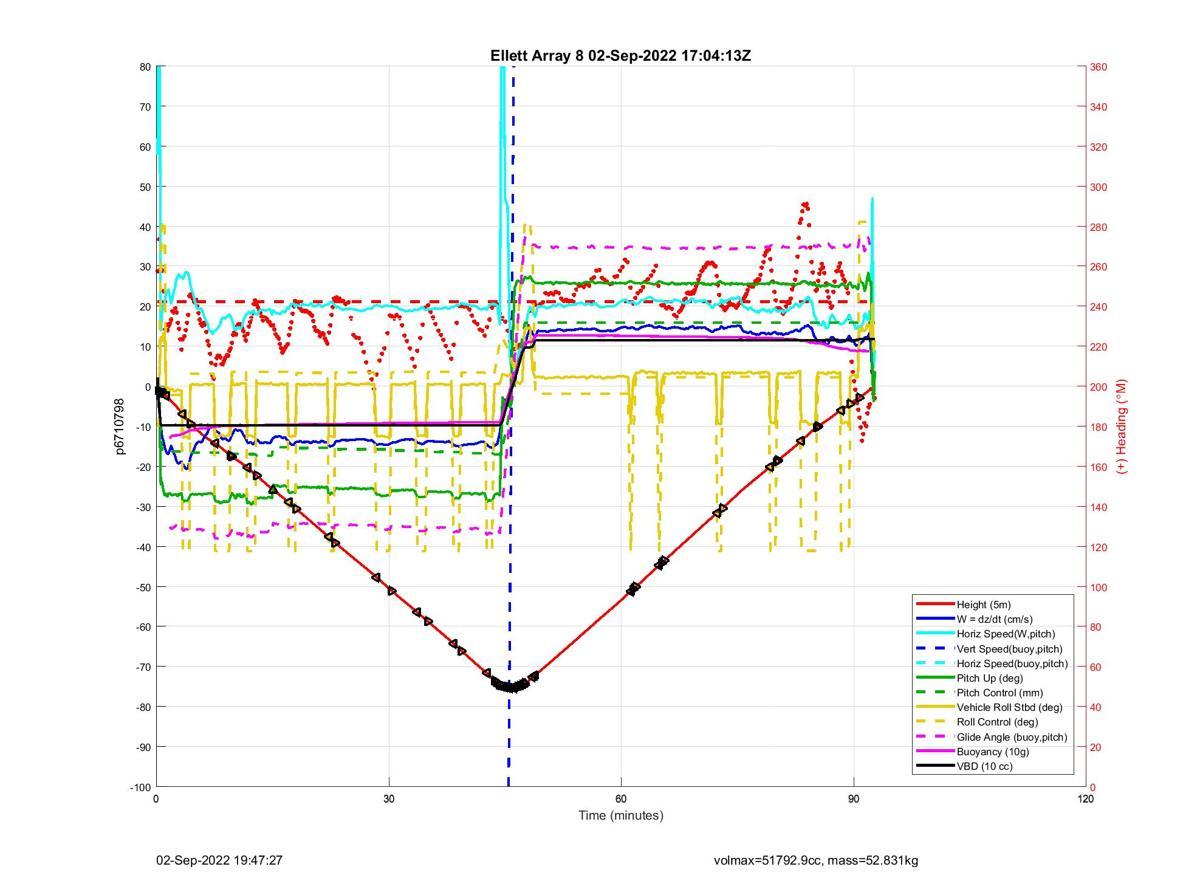
Task: Click the '-50' tick label
Action: pyautogui.click(x=142, y=587)
